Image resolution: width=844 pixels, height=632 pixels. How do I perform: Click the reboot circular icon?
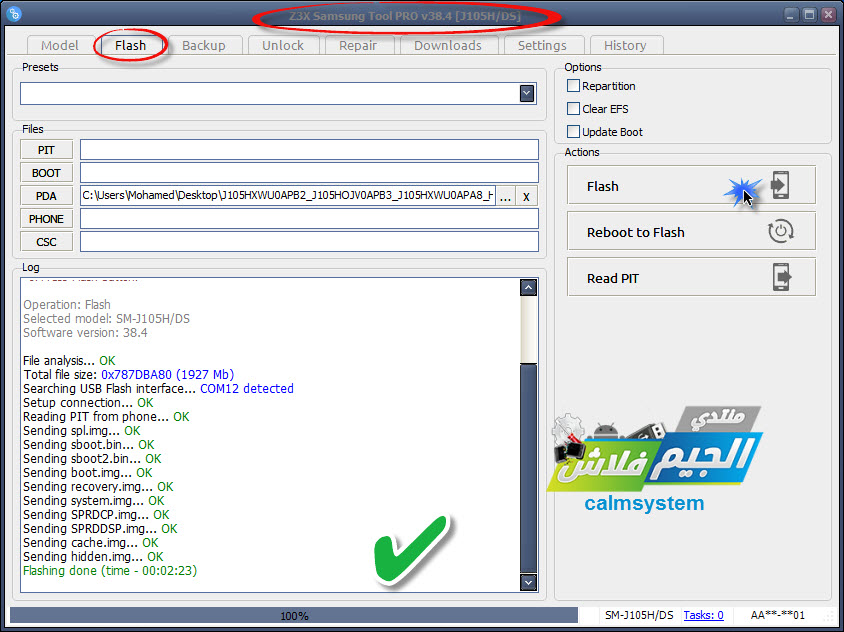pyautogui.click(x=780, y=231)
